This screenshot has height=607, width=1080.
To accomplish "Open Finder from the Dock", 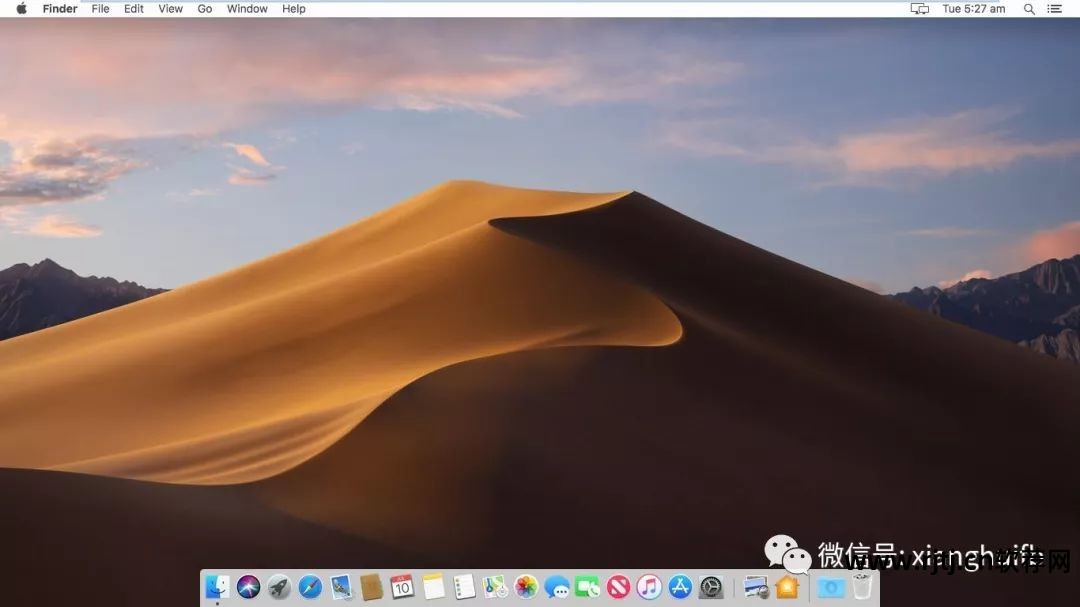I will [218, 587].
